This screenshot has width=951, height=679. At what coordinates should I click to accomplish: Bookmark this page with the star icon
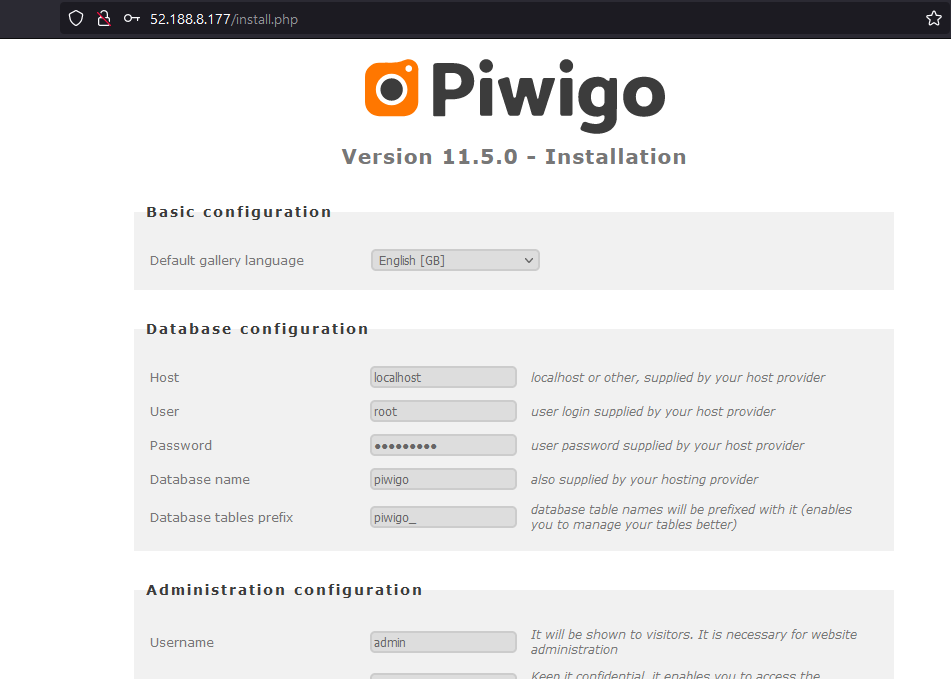(933, 18)
